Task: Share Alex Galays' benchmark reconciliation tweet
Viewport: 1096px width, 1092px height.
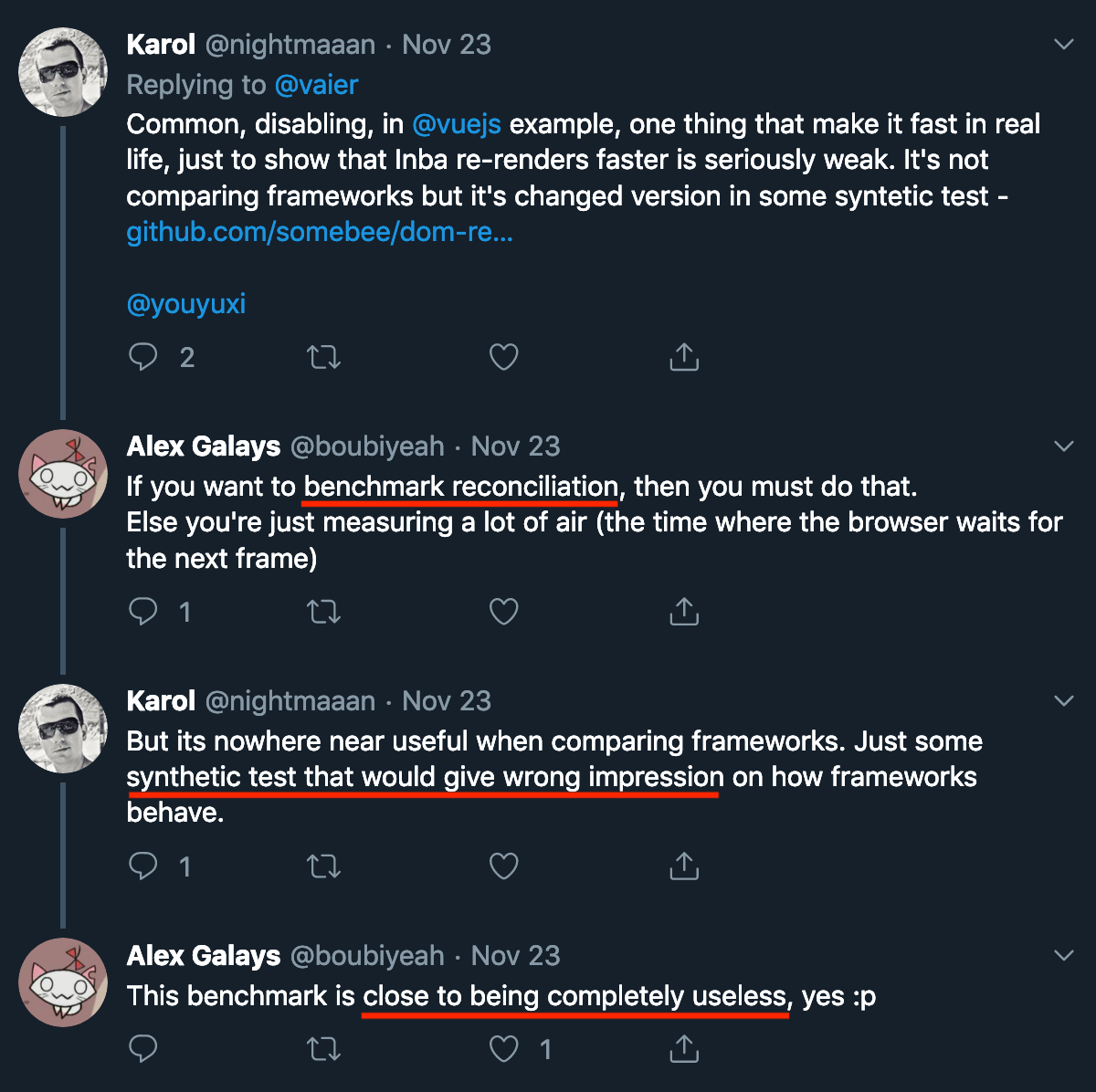Action: 684,611
